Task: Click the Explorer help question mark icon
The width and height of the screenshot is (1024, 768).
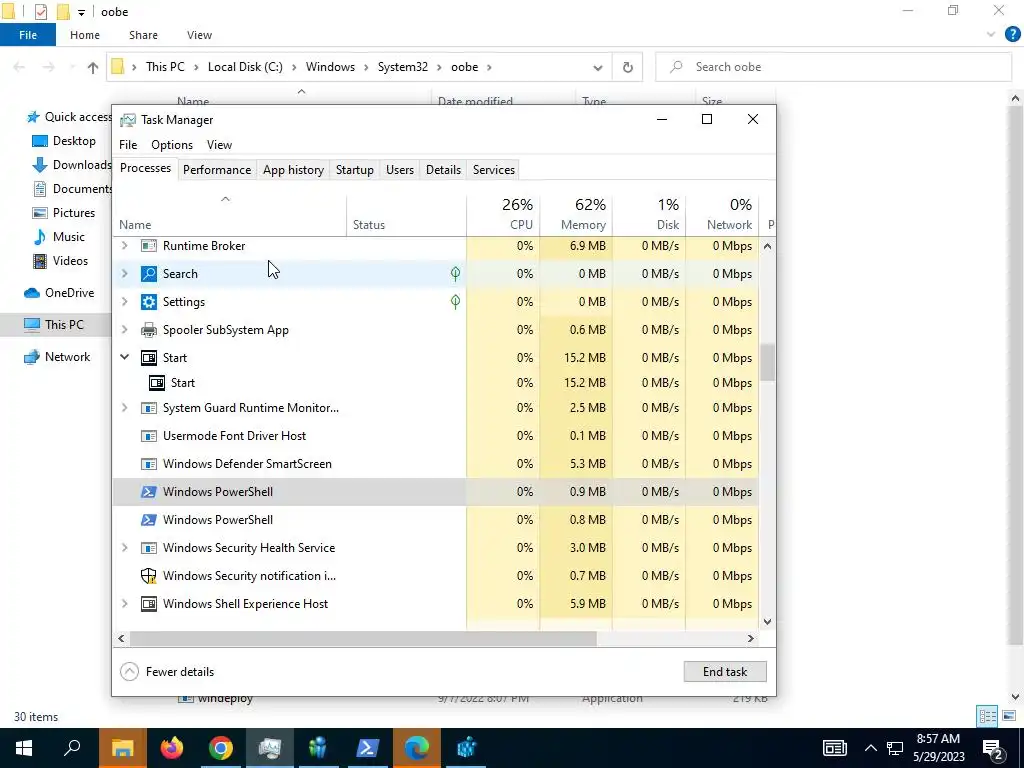Action: (x=1012, y=35)
